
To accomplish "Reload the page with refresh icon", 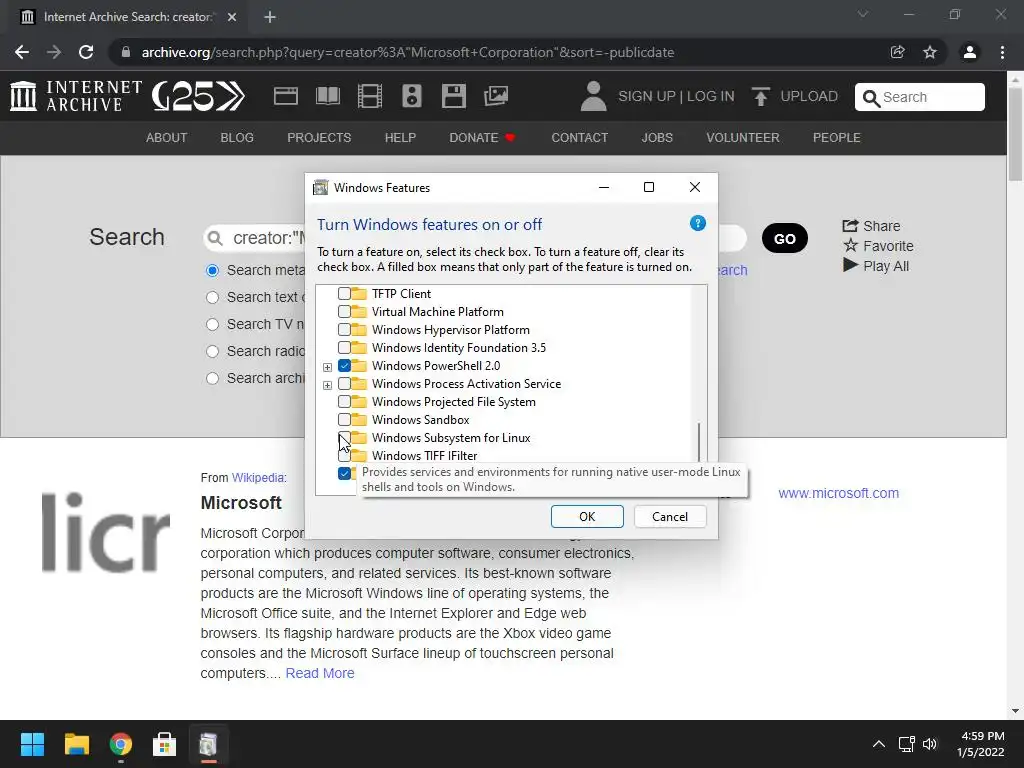I will click(86, 52).
